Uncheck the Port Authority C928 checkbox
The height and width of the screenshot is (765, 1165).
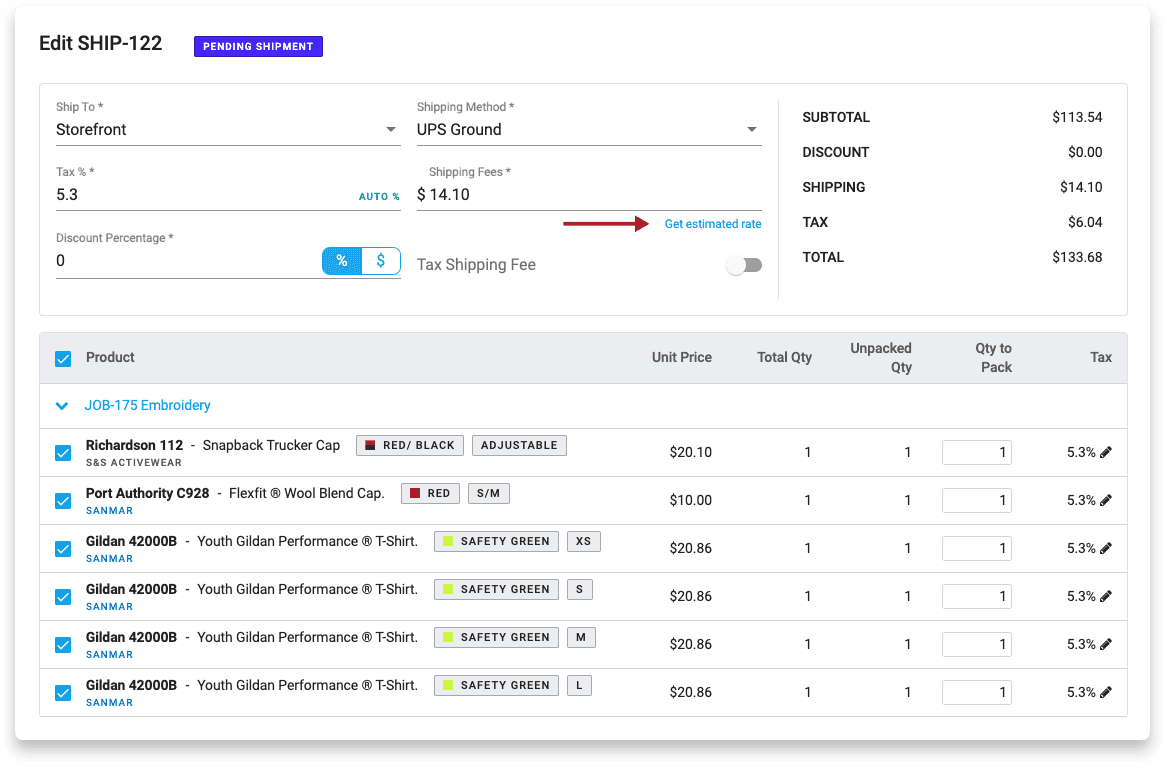coord(63,501)
